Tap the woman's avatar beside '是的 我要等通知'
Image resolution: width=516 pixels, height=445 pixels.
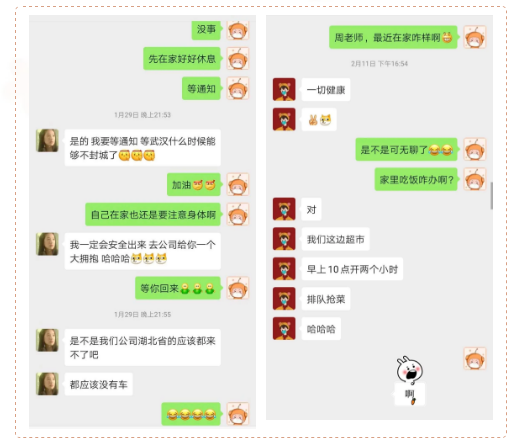pos(47,140)
